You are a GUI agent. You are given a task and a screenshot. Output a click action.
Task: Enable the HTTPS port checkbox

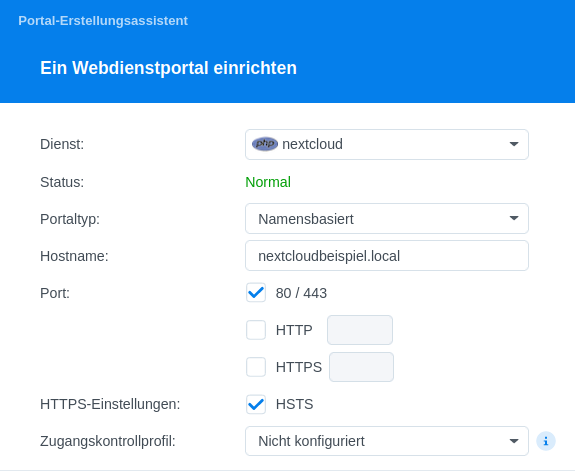click(256, 367)
